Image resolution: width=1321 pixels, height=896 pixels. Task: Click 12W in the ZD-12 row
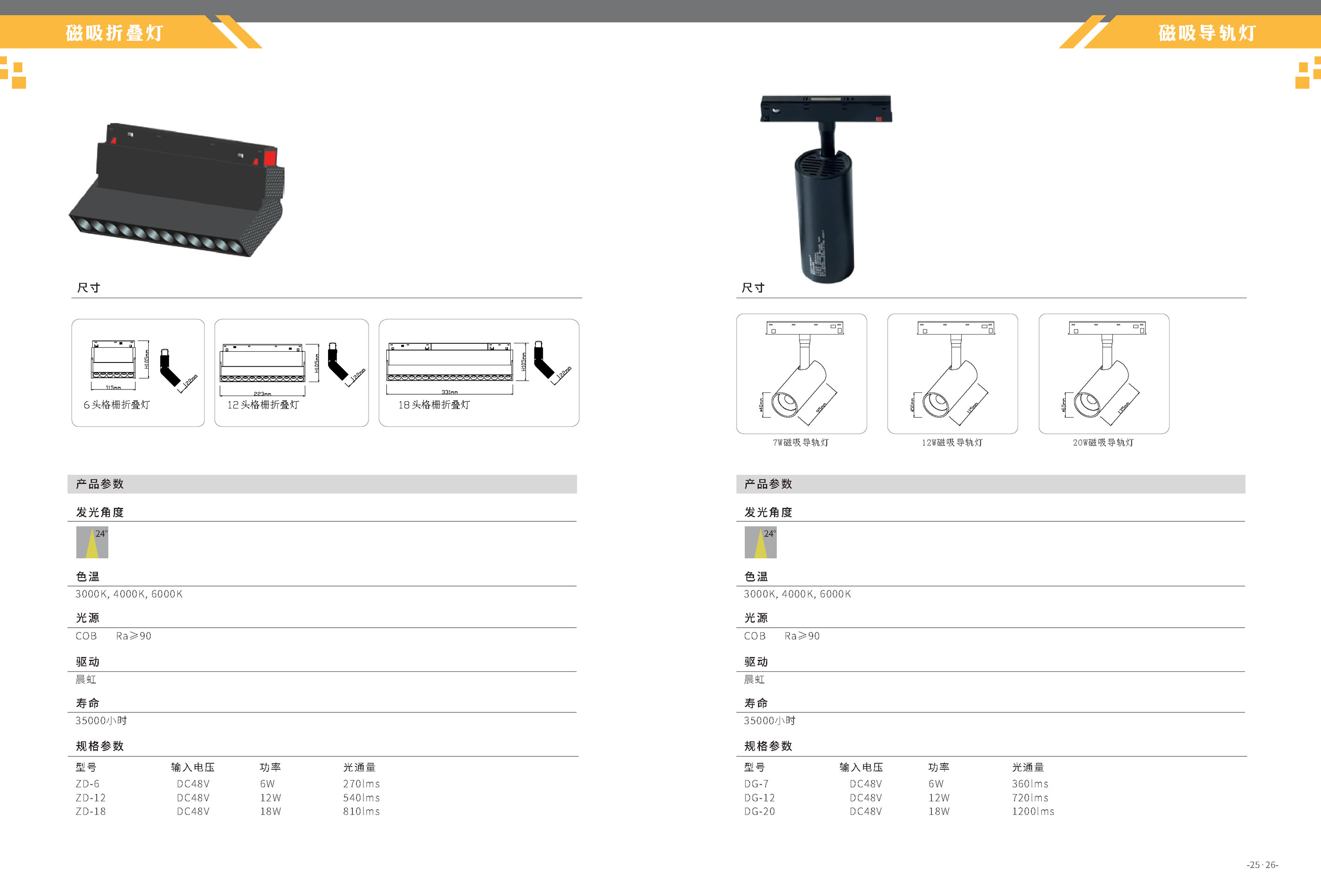tap(271, 798)
